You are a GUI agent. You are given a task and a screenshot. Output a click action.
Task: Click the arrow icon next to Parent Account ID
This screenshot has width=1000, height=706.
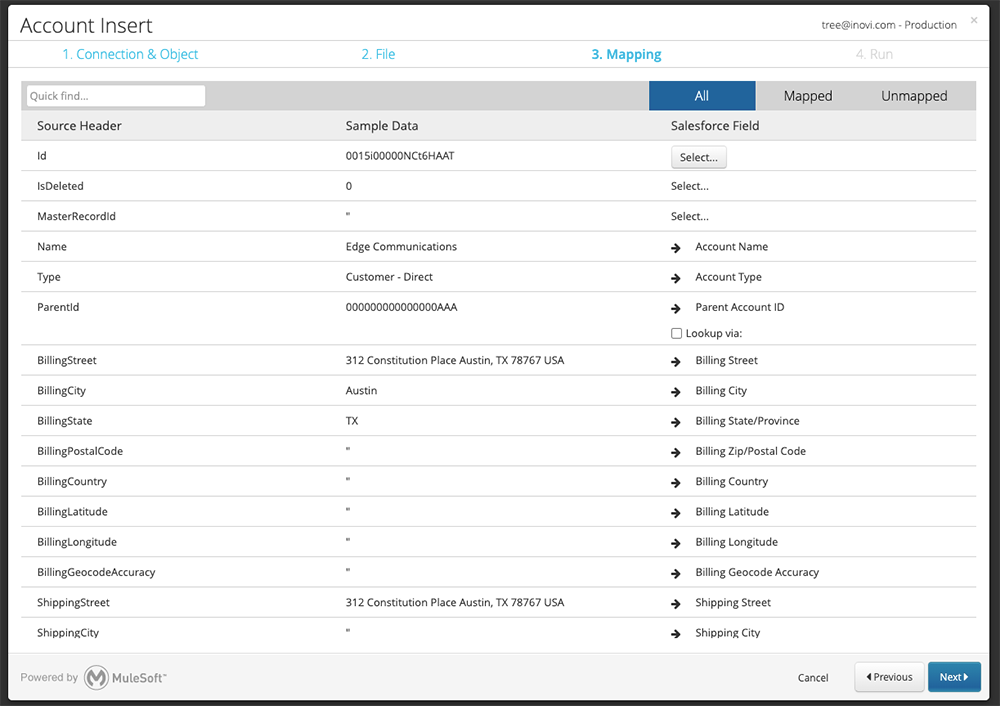pos(676,309)
